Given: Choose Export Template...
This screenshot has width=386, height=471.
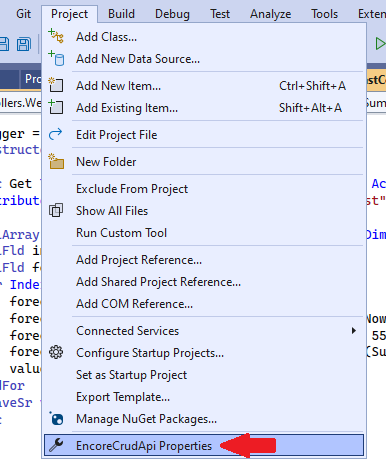Looking at the screenshot, I should point(203,397).
